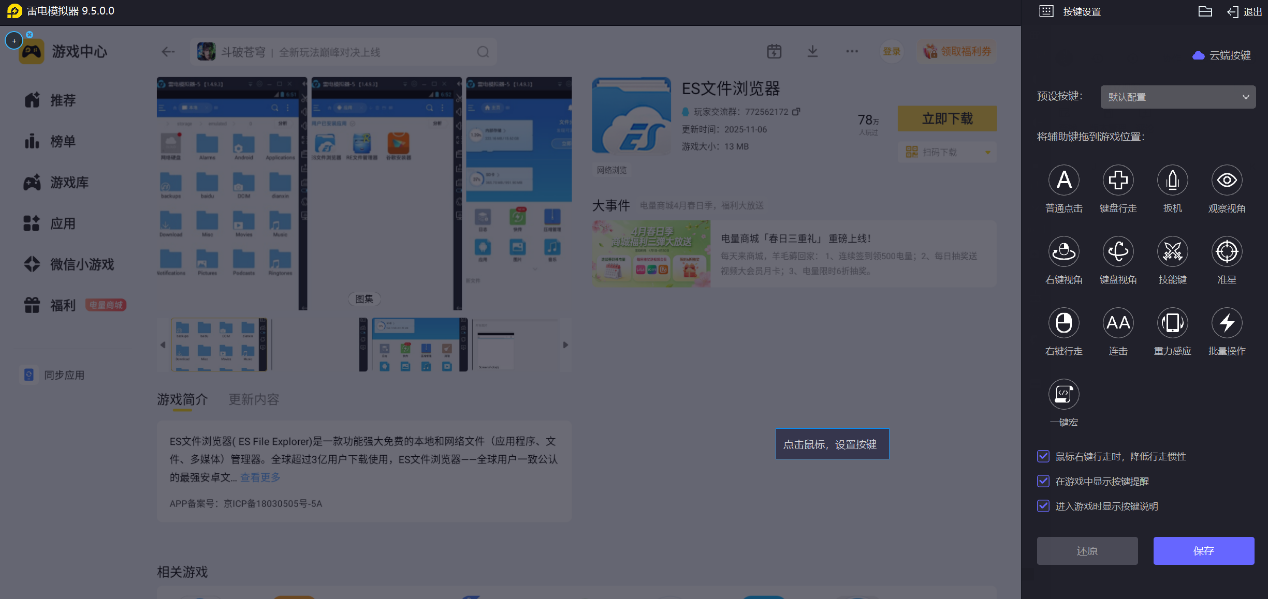
Task: Click the 保存 save button
Action: (x=1204, y=551)
